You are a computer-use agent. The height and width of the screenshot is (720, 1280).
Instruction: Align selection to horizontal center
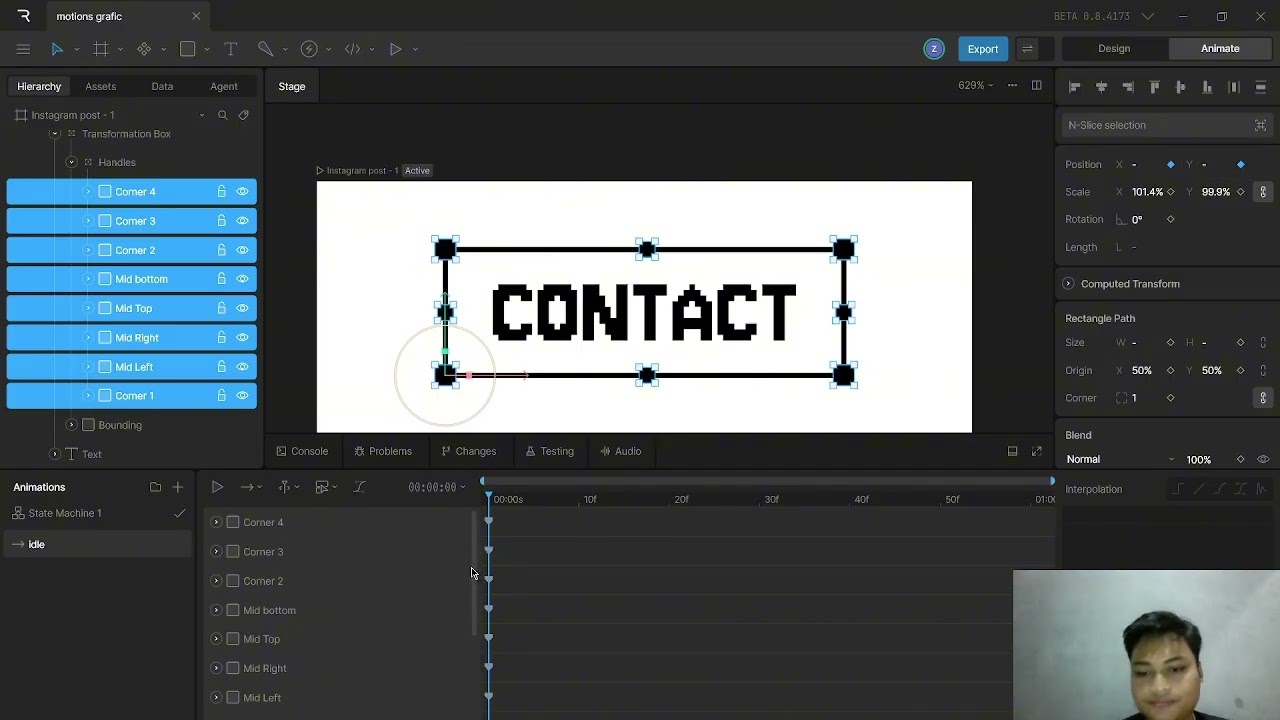point(1101,87)
